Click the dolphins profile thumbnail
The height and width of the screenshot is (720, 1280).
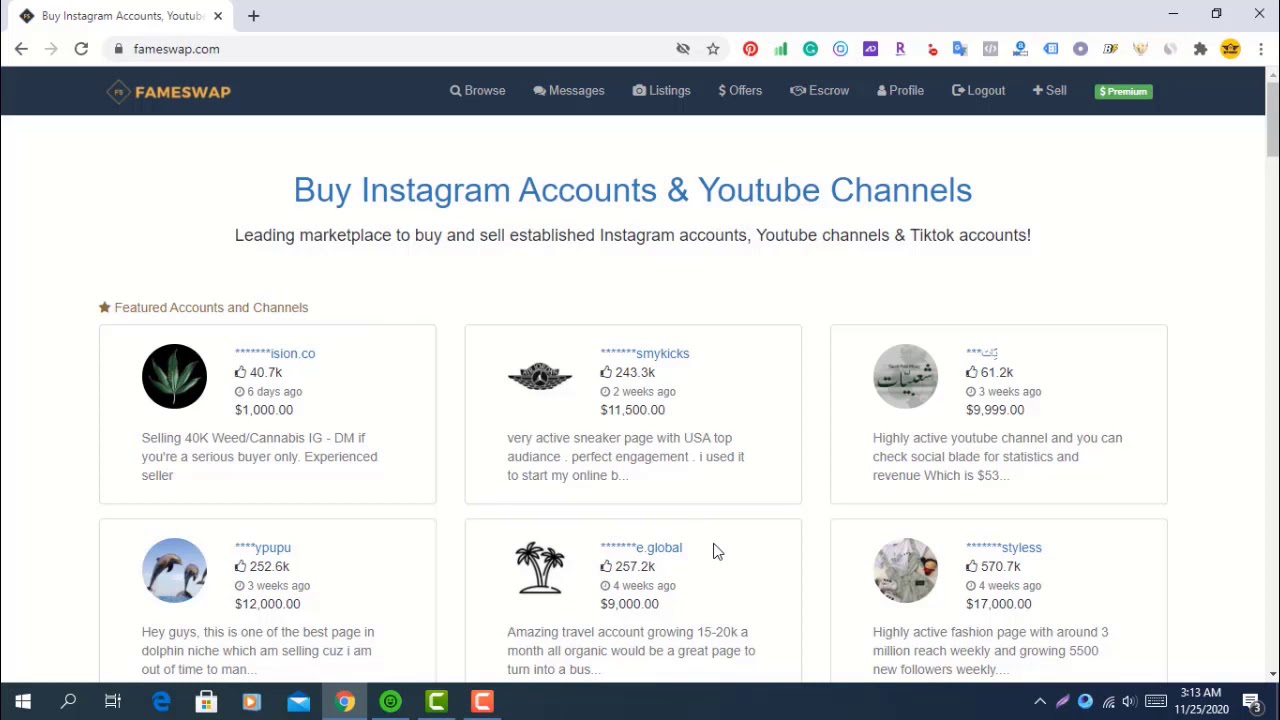174,570
